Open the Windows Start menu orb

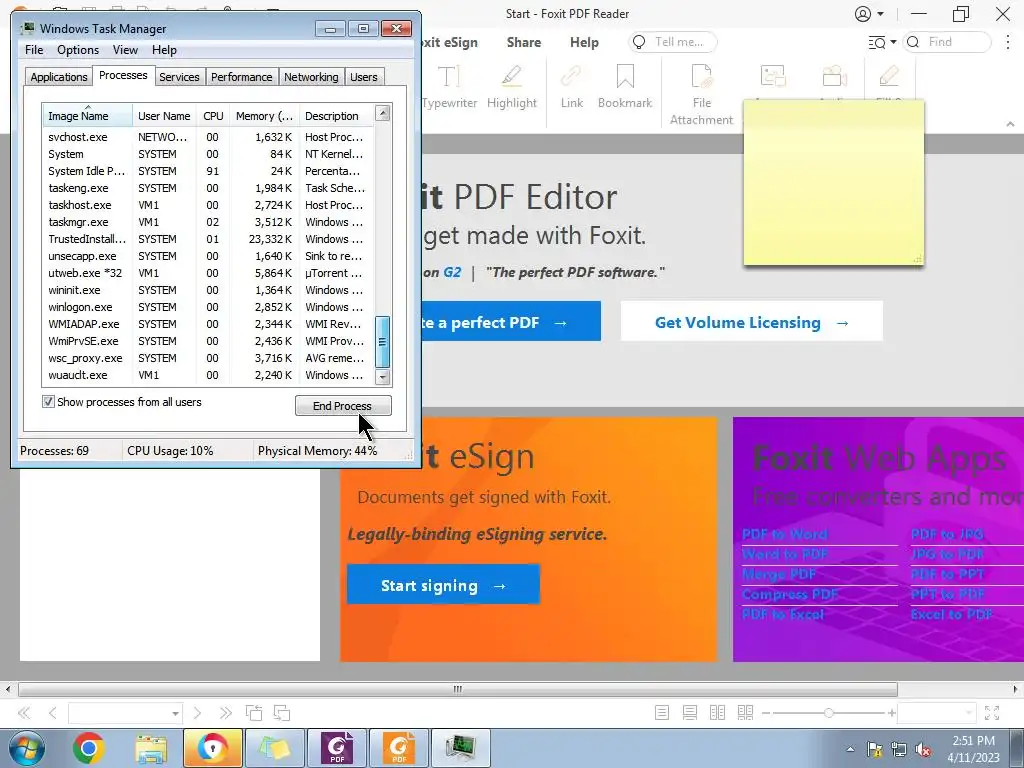(x=26, y=748)
